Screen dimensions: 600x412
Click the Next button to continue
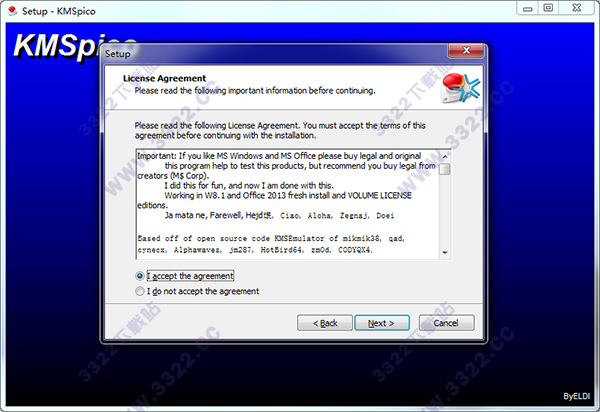382,323
